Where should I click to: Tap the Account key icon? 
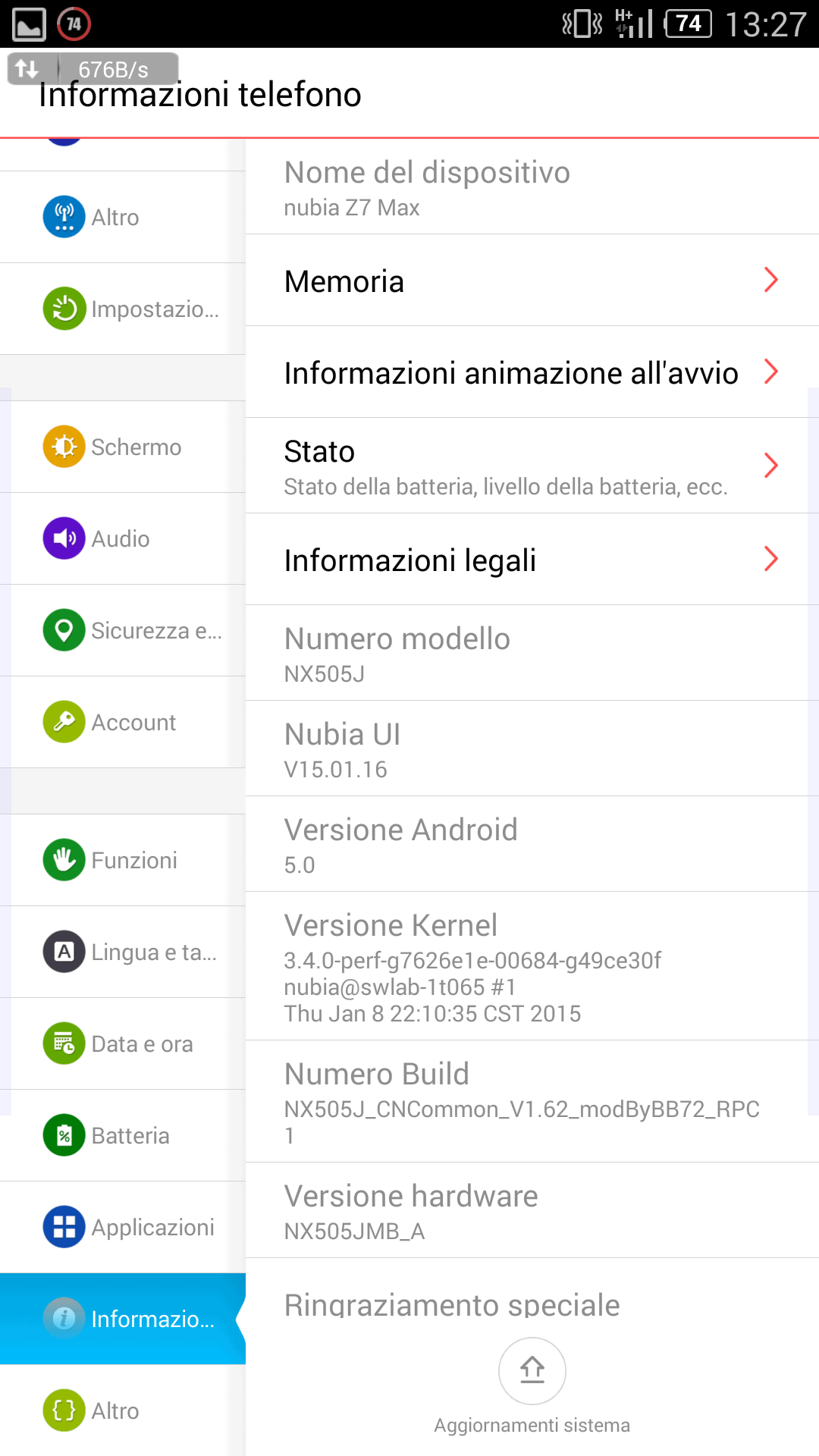[x=64, y=722]
